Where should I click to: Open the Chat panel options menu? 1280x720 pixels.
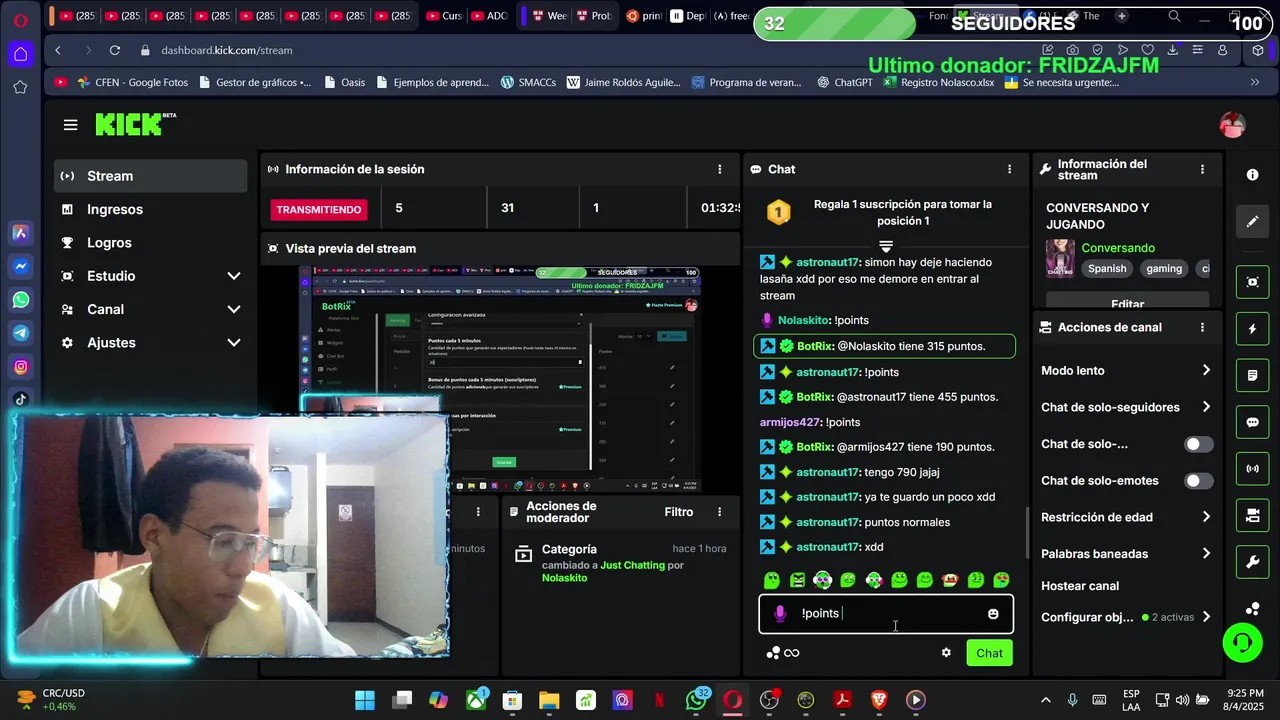pyautogui.click(x=1009, y=169)
